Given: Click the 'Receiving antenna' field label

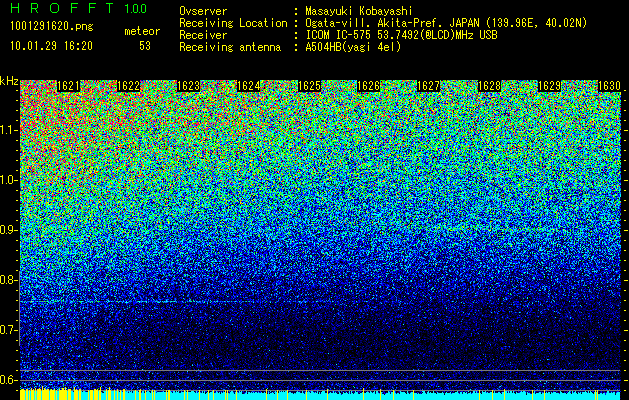Looking at the screenshot, I should [230, 47].
